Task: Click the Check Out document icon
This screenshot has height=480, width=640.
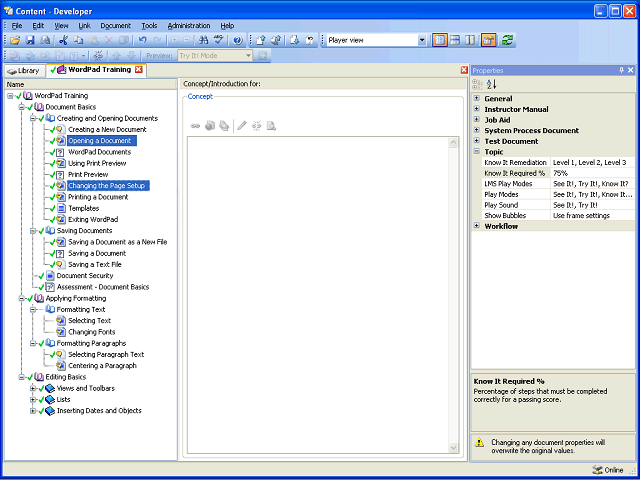Action: (x=295, y=40)
